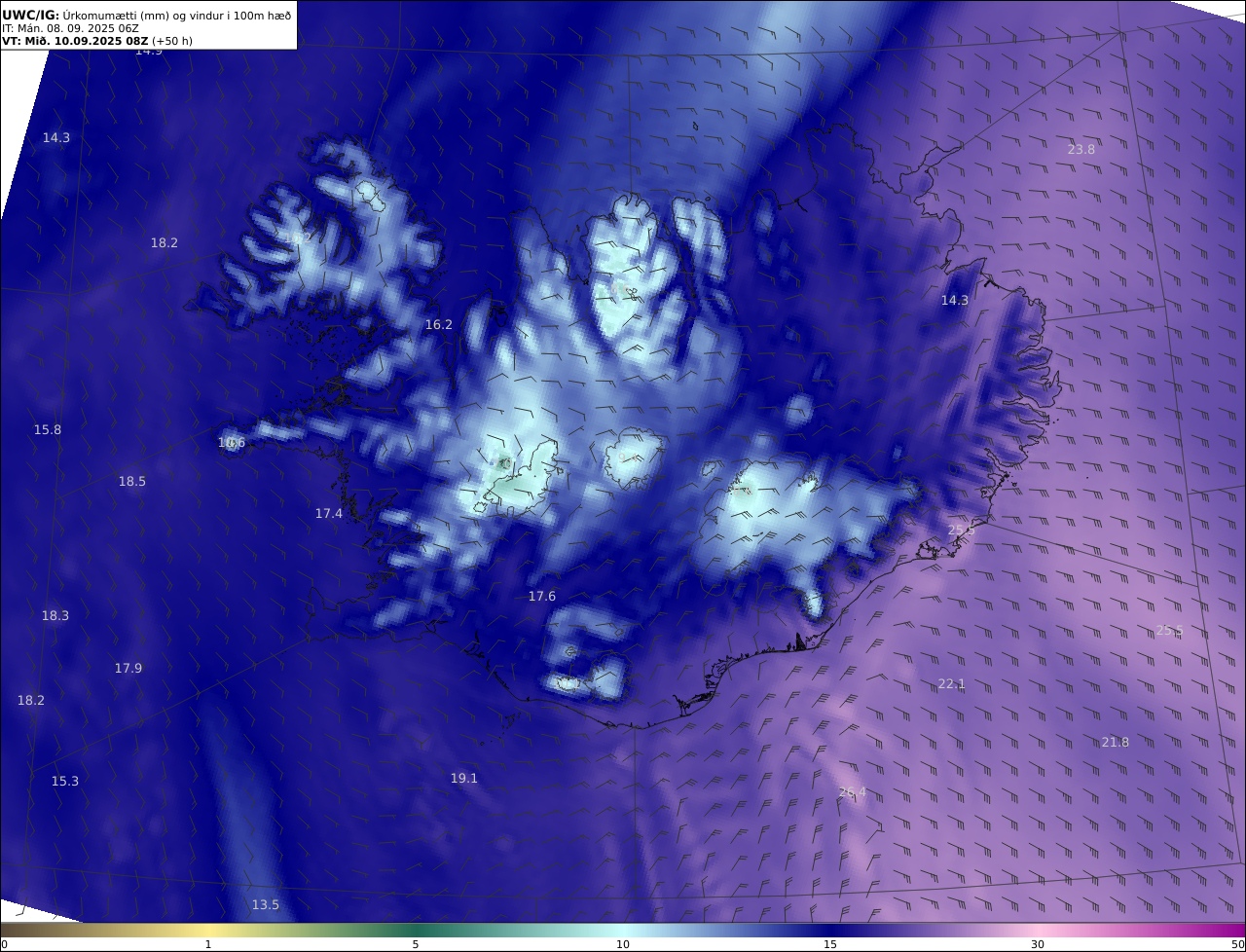Click the 17.4 value label
Screen dimensions: 1246x952
(329, 513)
